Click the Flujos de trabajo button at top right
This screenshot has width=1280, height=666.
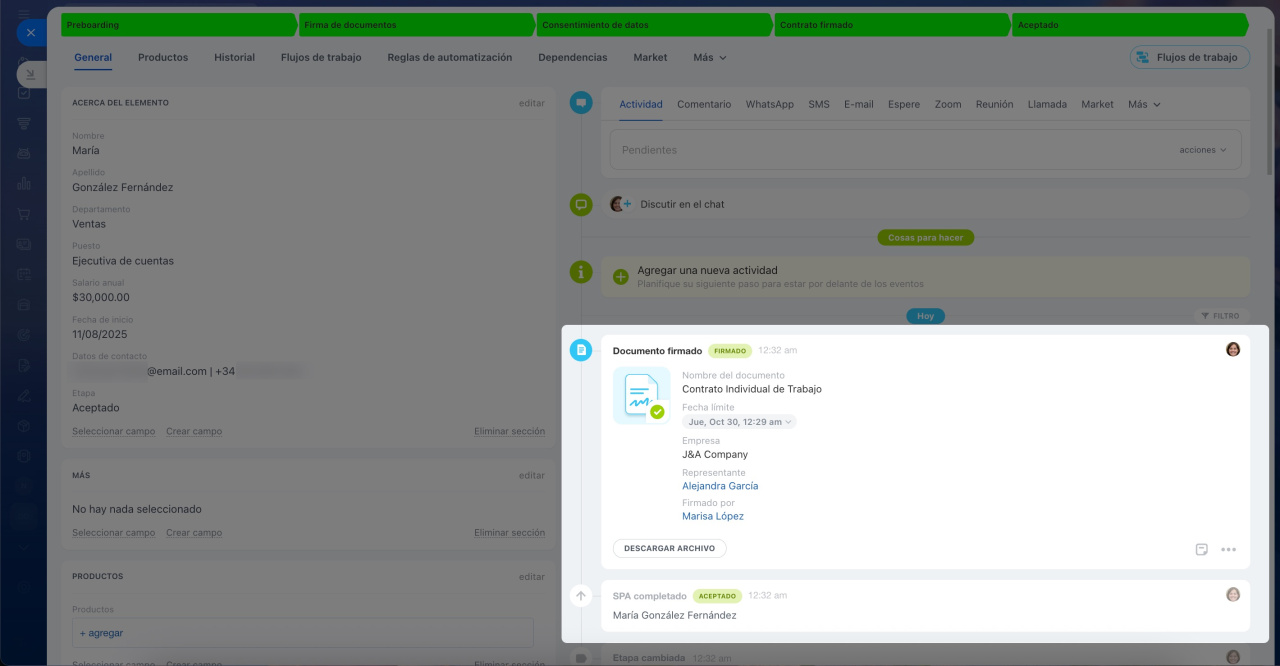click(1190, 58)
